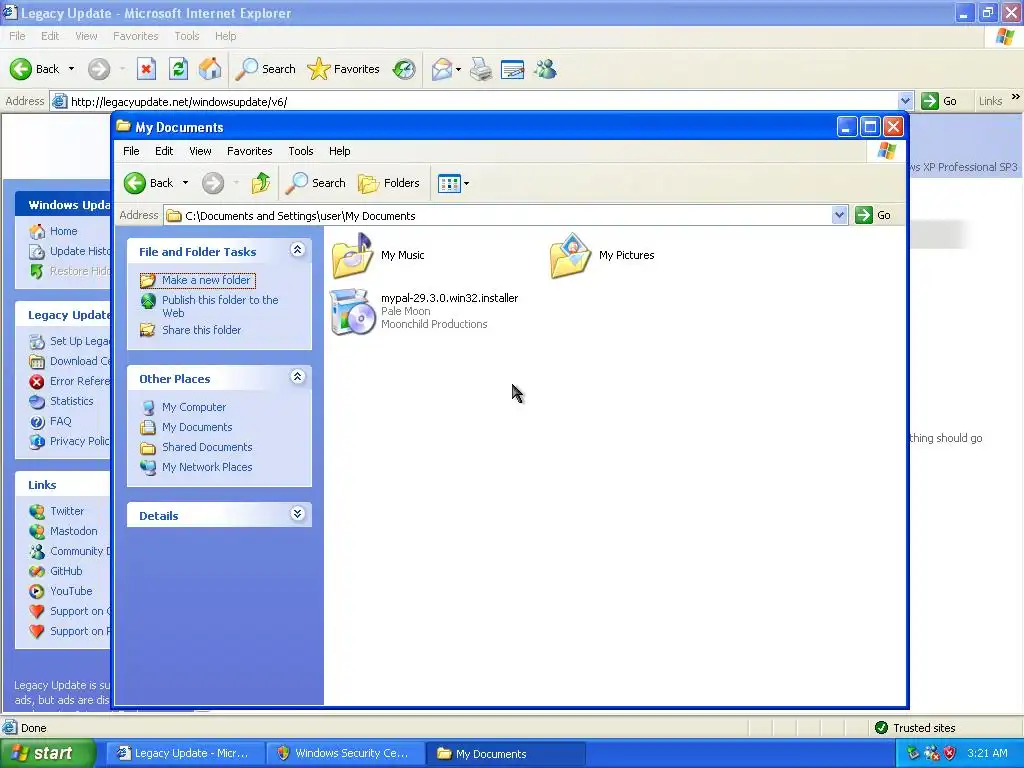Switch to Windows Security Center taskbar button
This screenshot has height=768, width=1024.
point(345,753)
